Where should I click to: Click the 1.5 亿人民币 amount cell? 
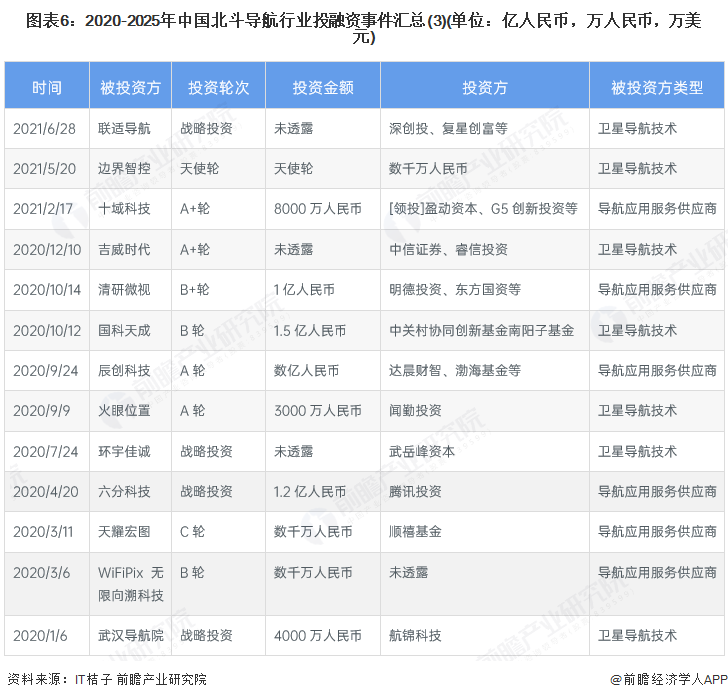pyautogui.click(x=310, y=330)
